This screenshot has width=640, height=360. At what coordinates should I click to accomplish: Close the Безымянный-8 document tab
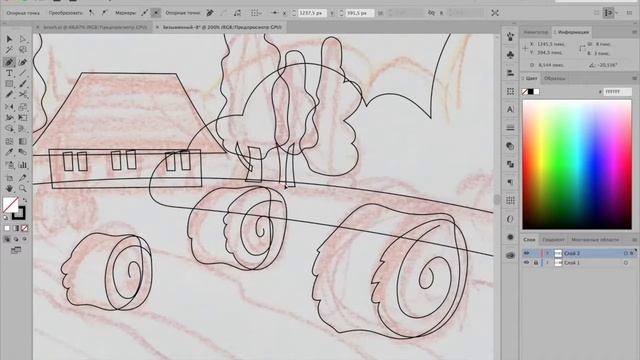[x=158, y=27]
